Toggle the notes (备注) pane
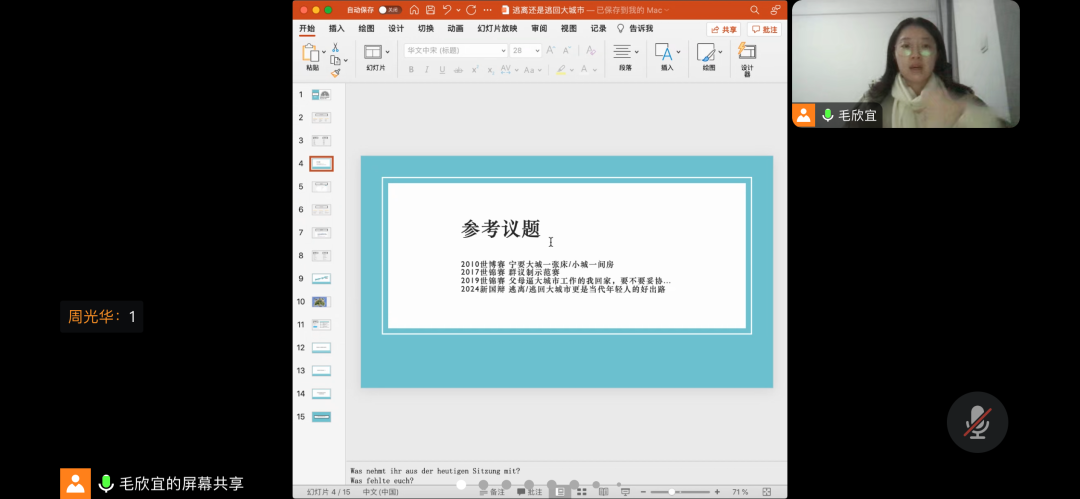This screenshot has width=1080, height=499. coord(491,492)
